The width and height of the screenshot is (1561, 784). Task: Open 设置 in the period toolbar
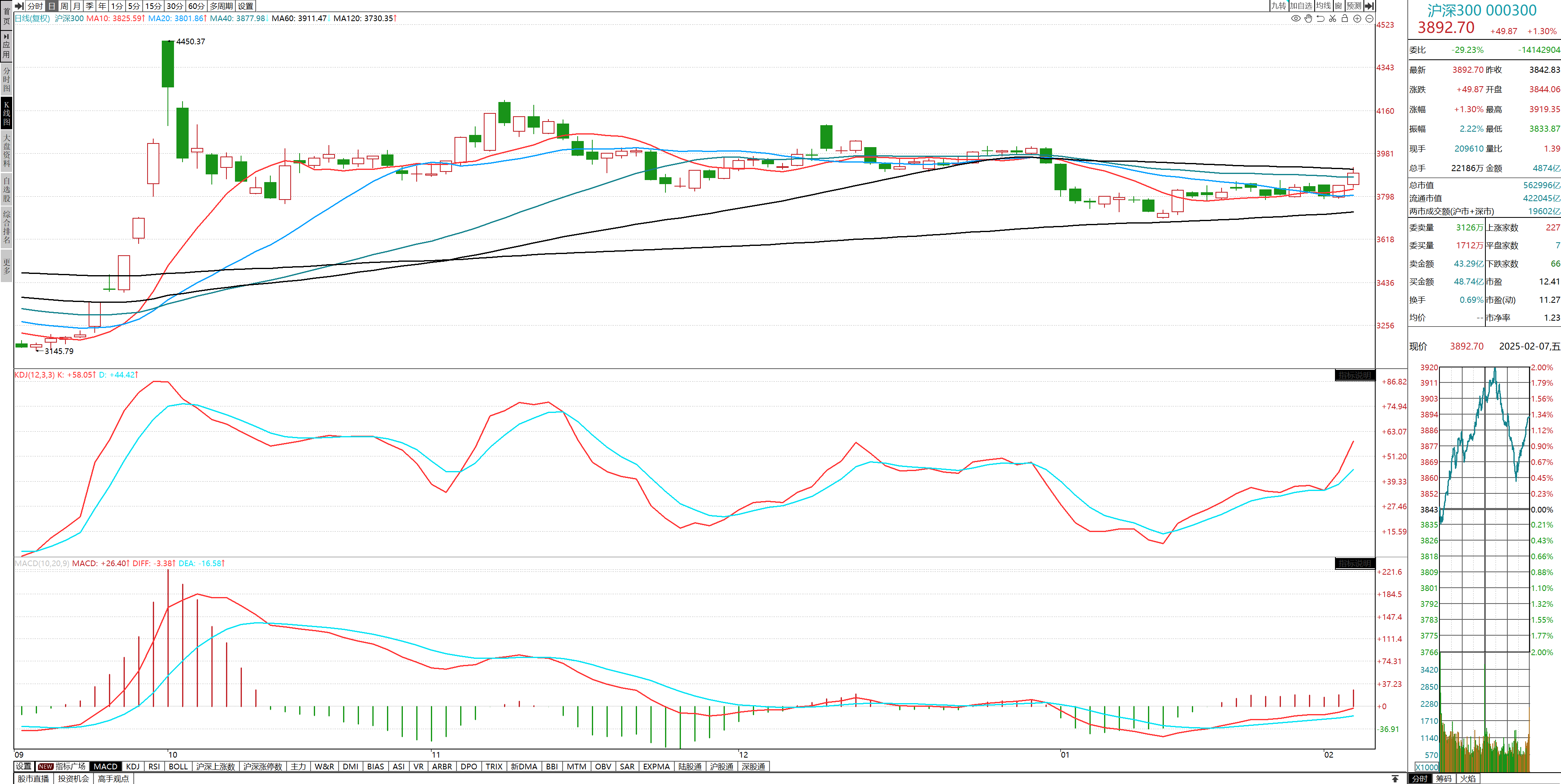(x=246, y=6)
